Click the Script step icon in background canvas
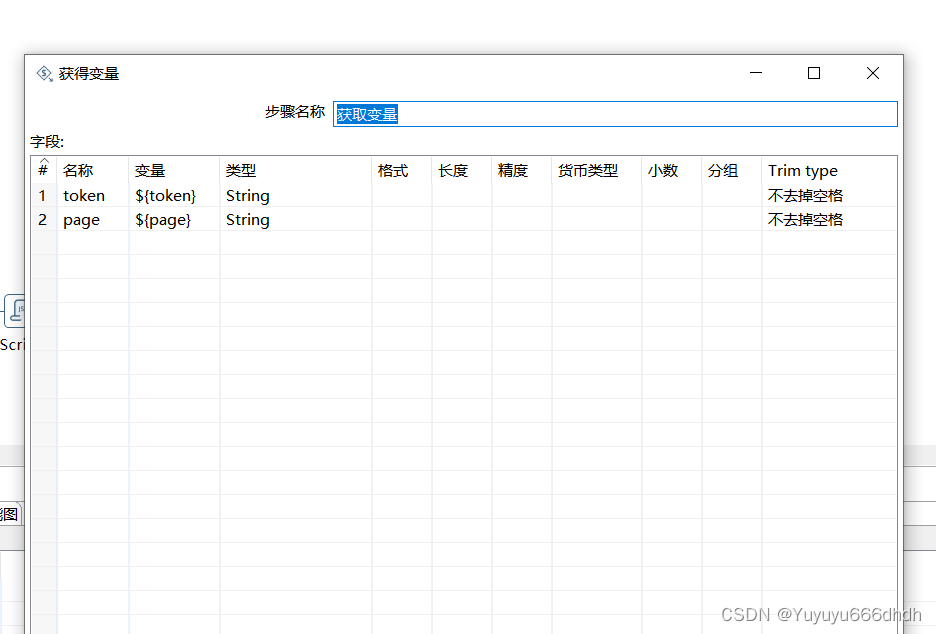 tap(14, 311)
